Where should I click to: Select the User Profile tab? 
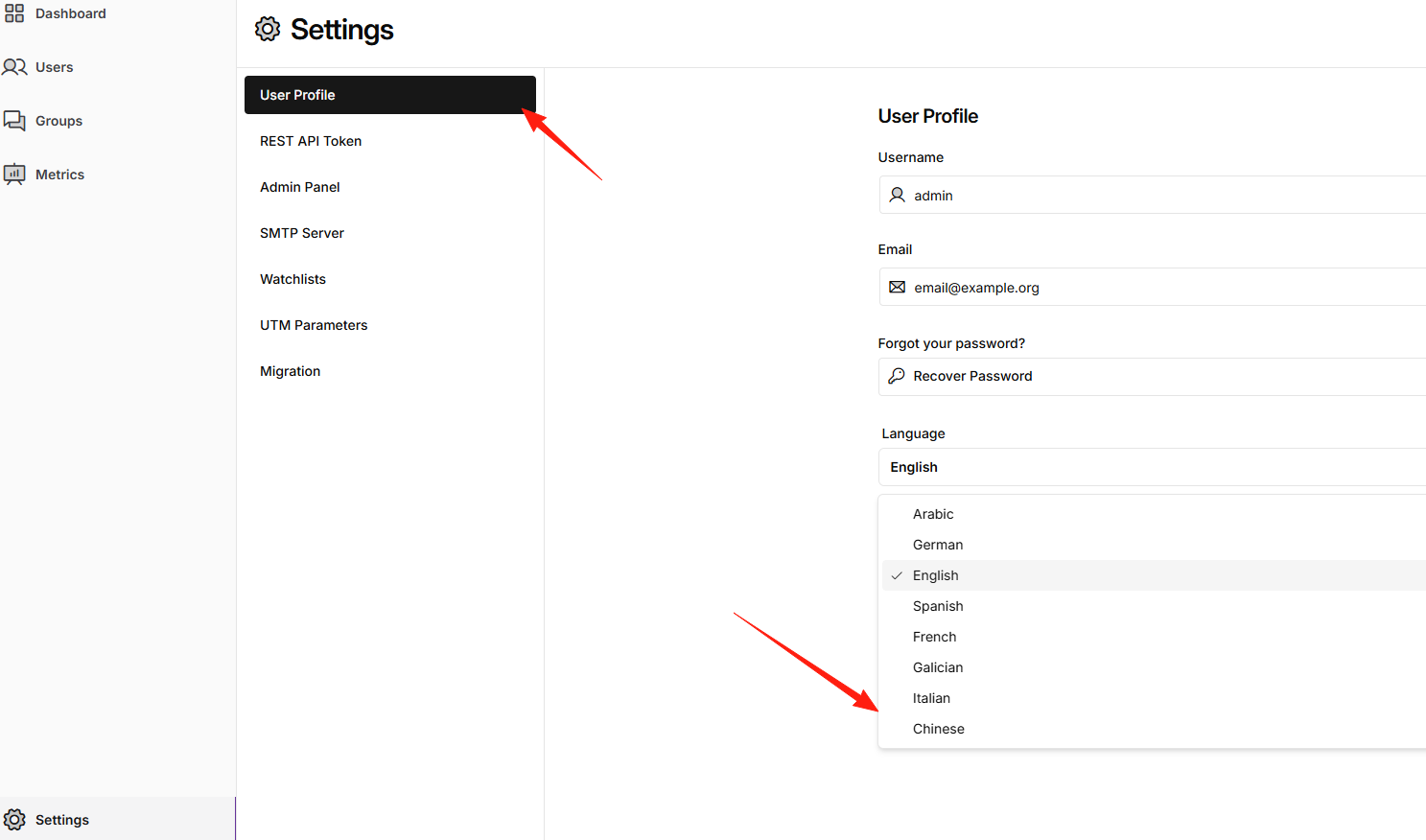click(x=390, y=95)
